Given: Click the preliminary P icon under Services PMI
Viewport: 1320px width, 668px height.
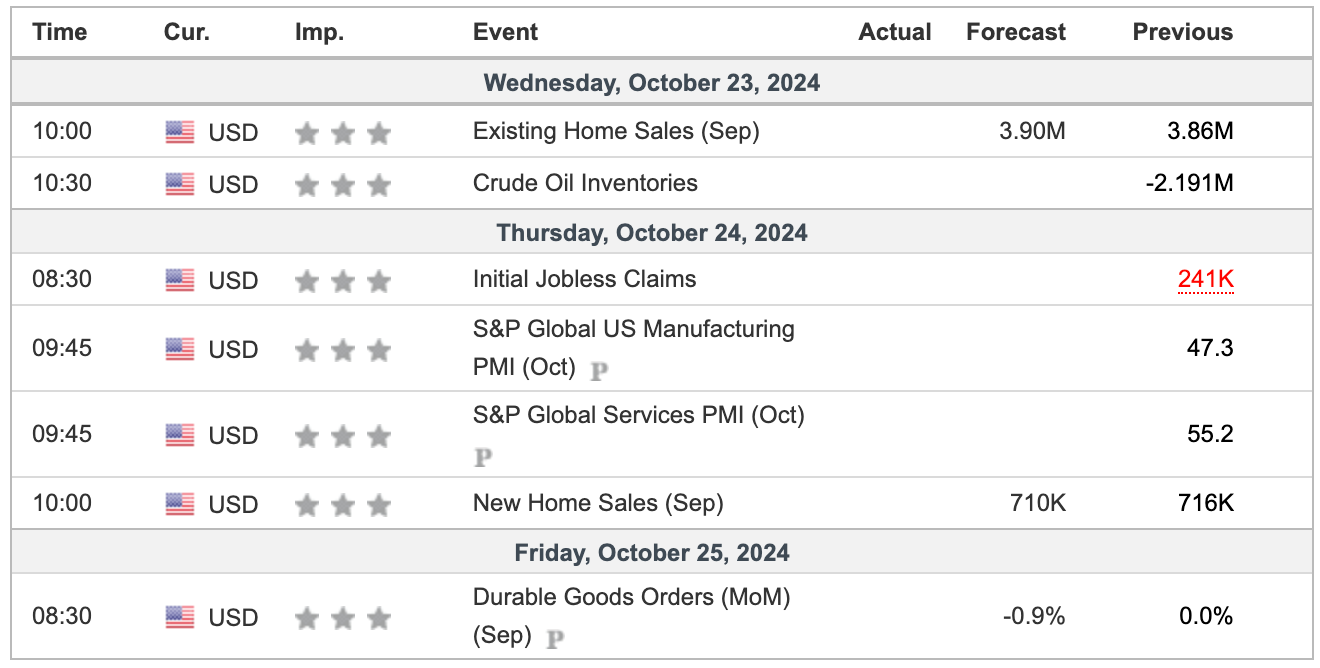Looking at the screenshot, I should (483, 457).
